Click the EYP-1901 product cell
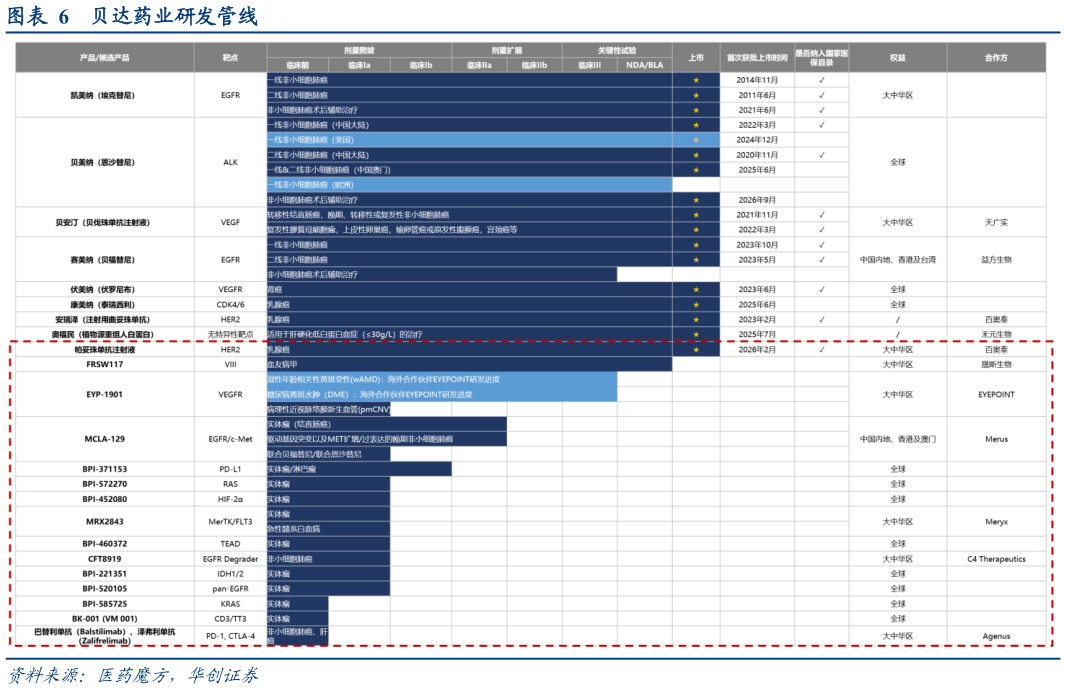Screen dimensions: 1066x689 [105, 394]
